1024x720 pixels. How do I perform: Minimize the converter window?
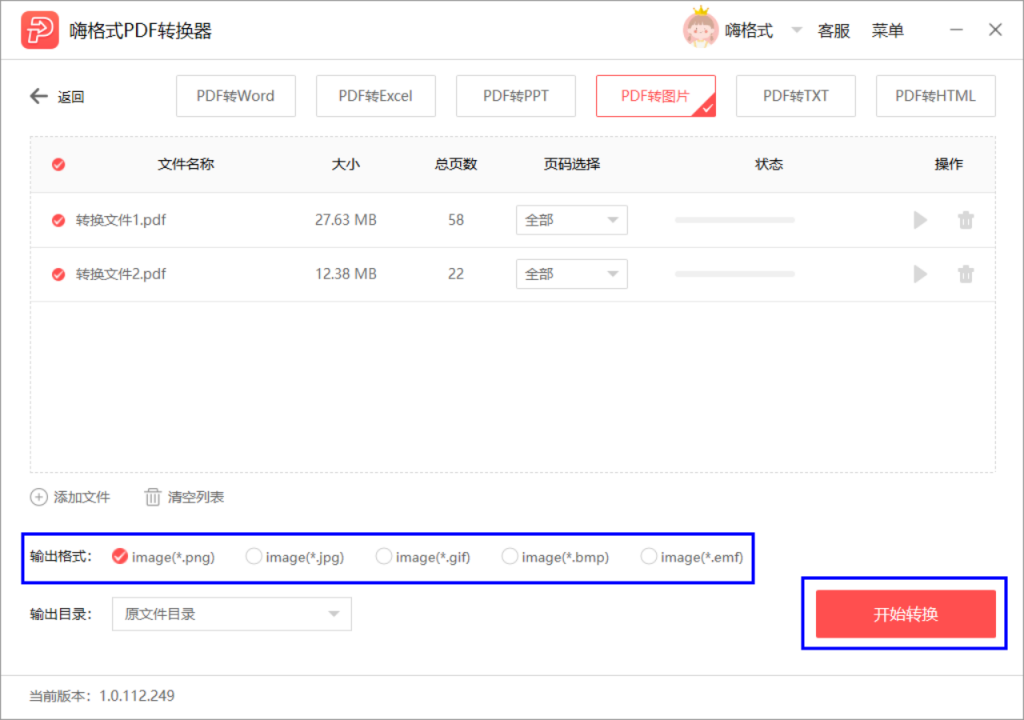pyautogui.click(x=956, y=29)
